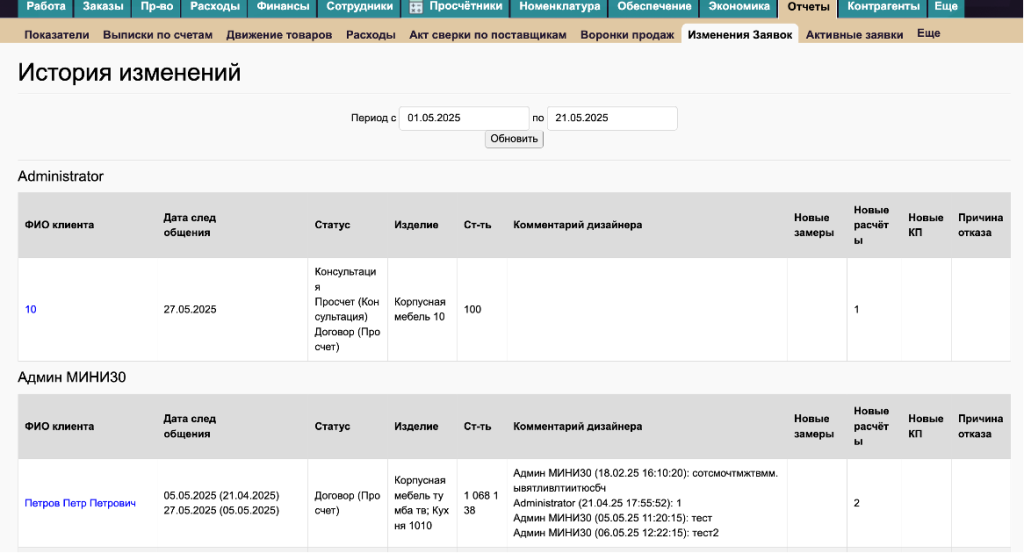Screen dimensions: 1024x553
Task: Click the calculator icon in the Просчётчики tab
Action: pyautogui.click(x=417, y=7)
